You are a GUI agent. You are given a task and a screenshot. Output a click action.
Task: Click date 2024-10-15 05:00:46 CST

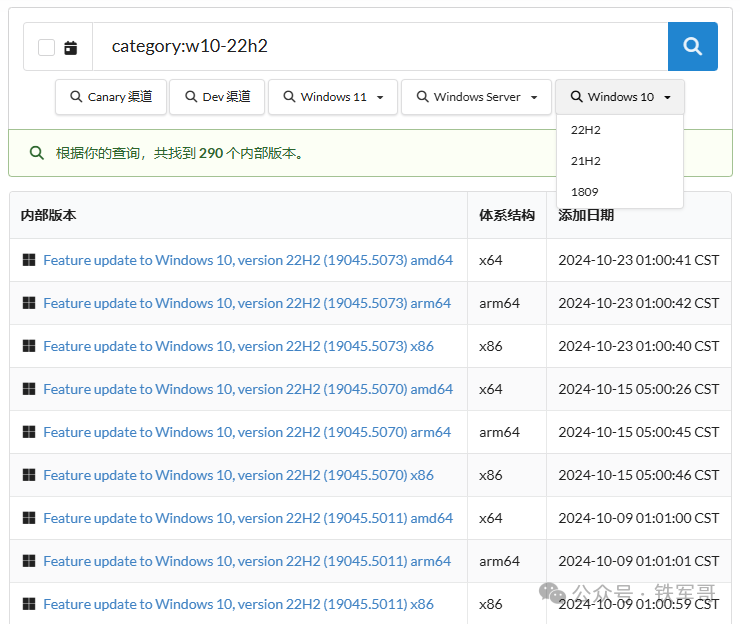click(x=639, y=475)
